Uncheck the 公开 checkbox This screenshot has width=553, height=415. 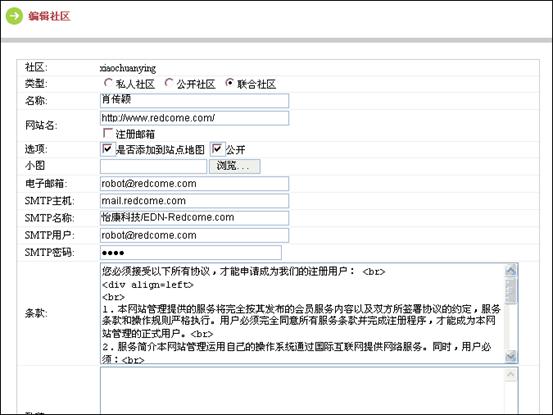point(217,149)
